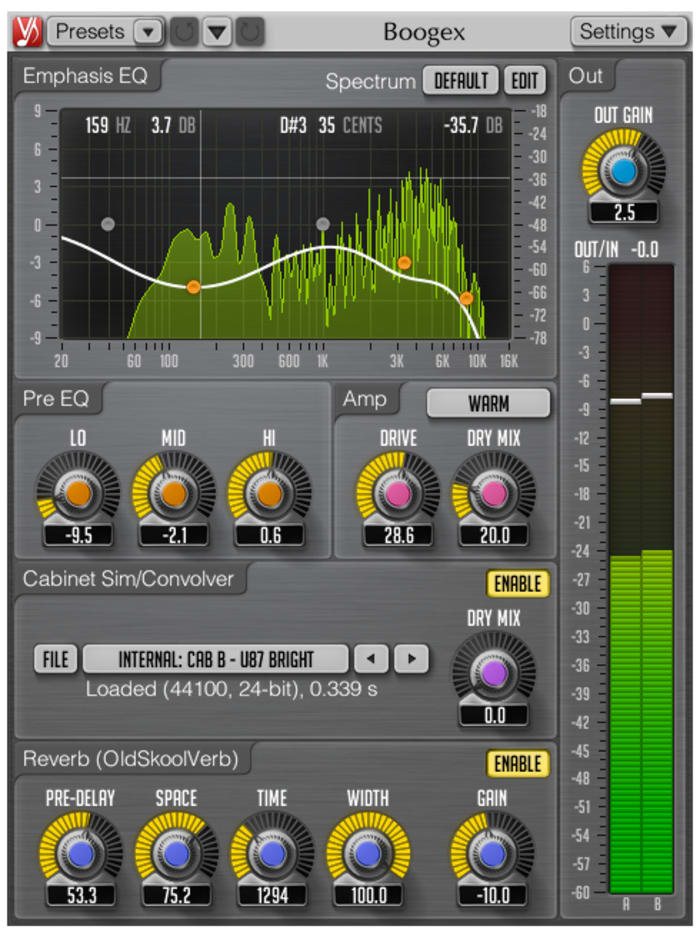Screen dimensions: 700x936
Task: Open the Presets menu
Action: (x=90, y=31)
